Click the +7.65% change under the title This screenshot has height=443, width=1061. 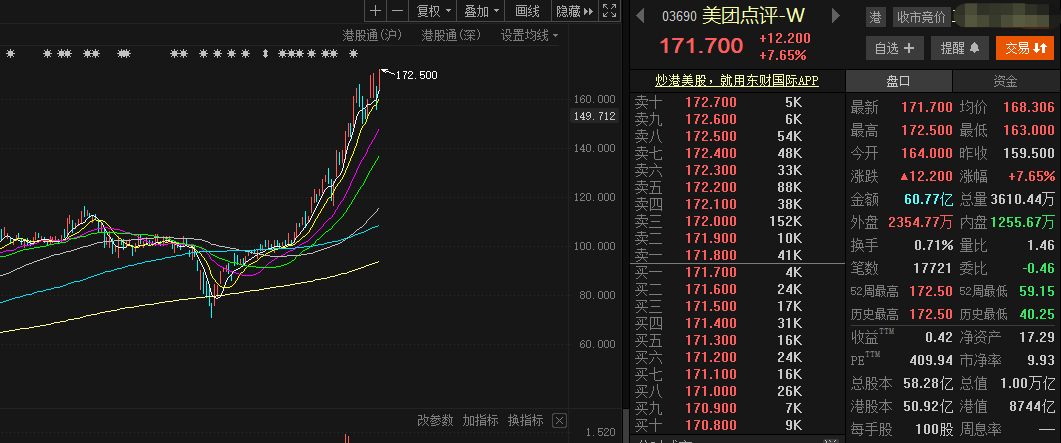(782, 55)
